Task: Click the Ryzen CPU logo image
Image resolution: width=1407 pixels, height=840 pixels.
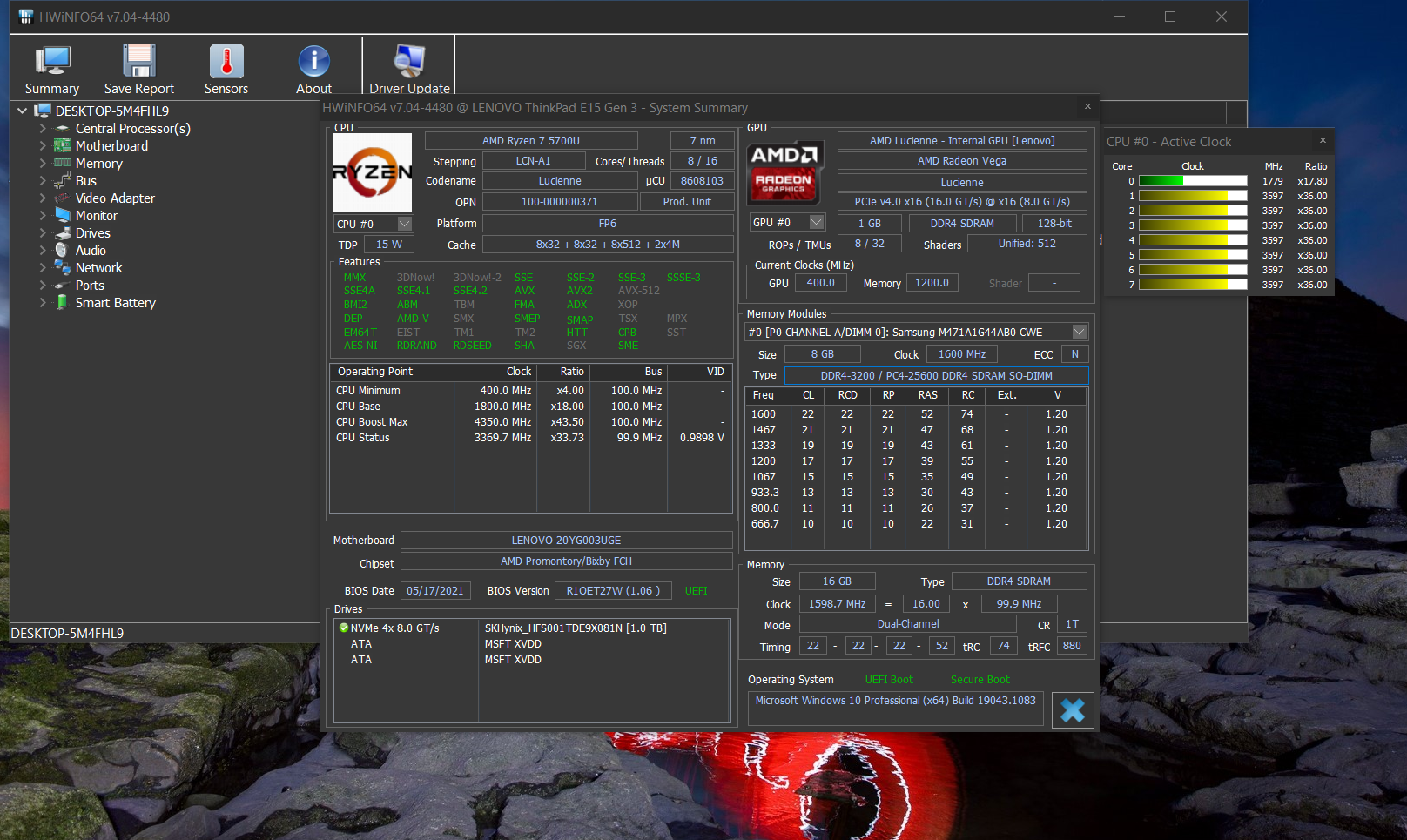Action: click(373, 172)
